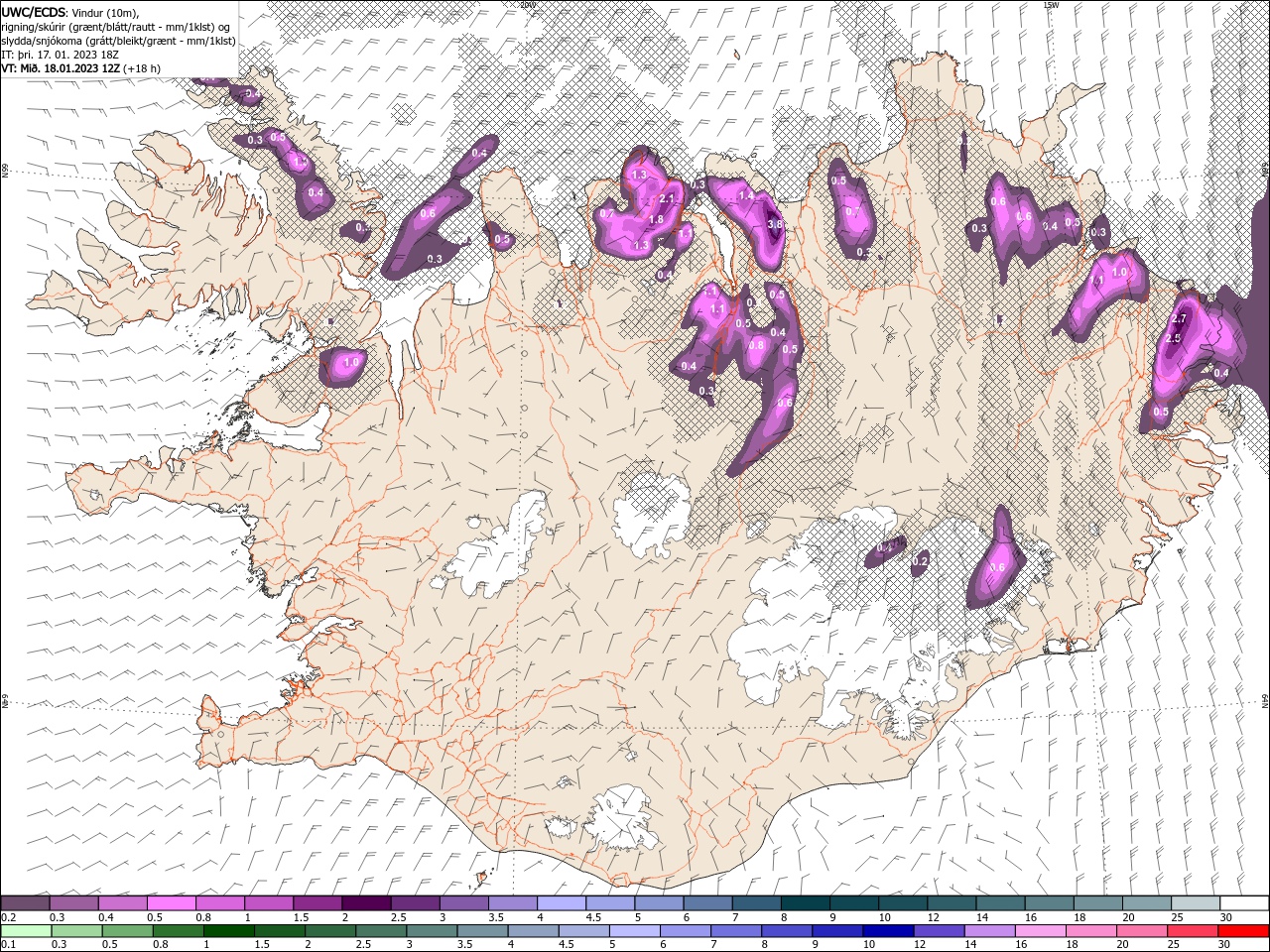Click the pale grey 25–30 snow legend swatch
This screenshot has height=952, width=1270.
tap(1196, 903)
